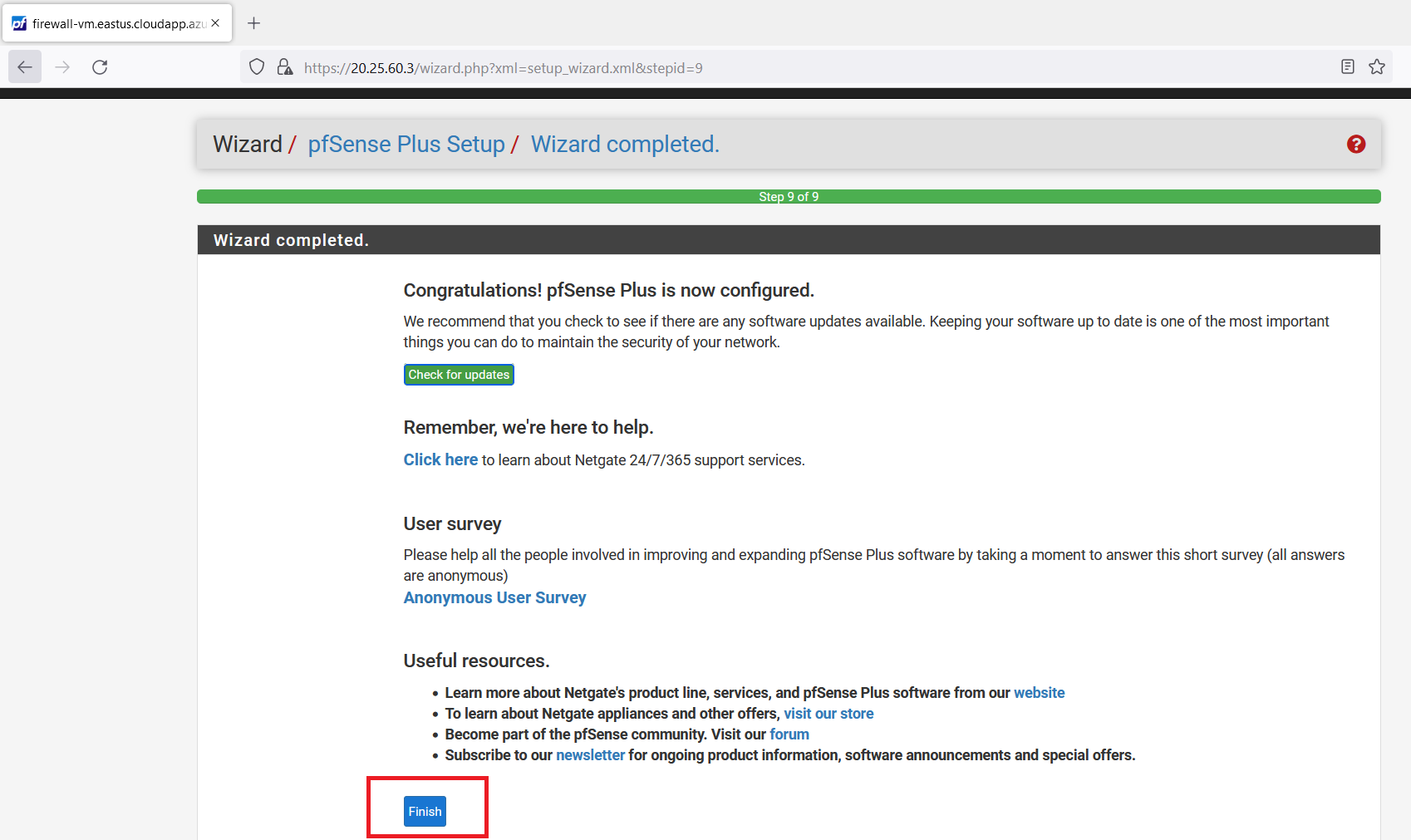
Task: Open the shield tracking protection icon
Action: [x=257, y=67]
